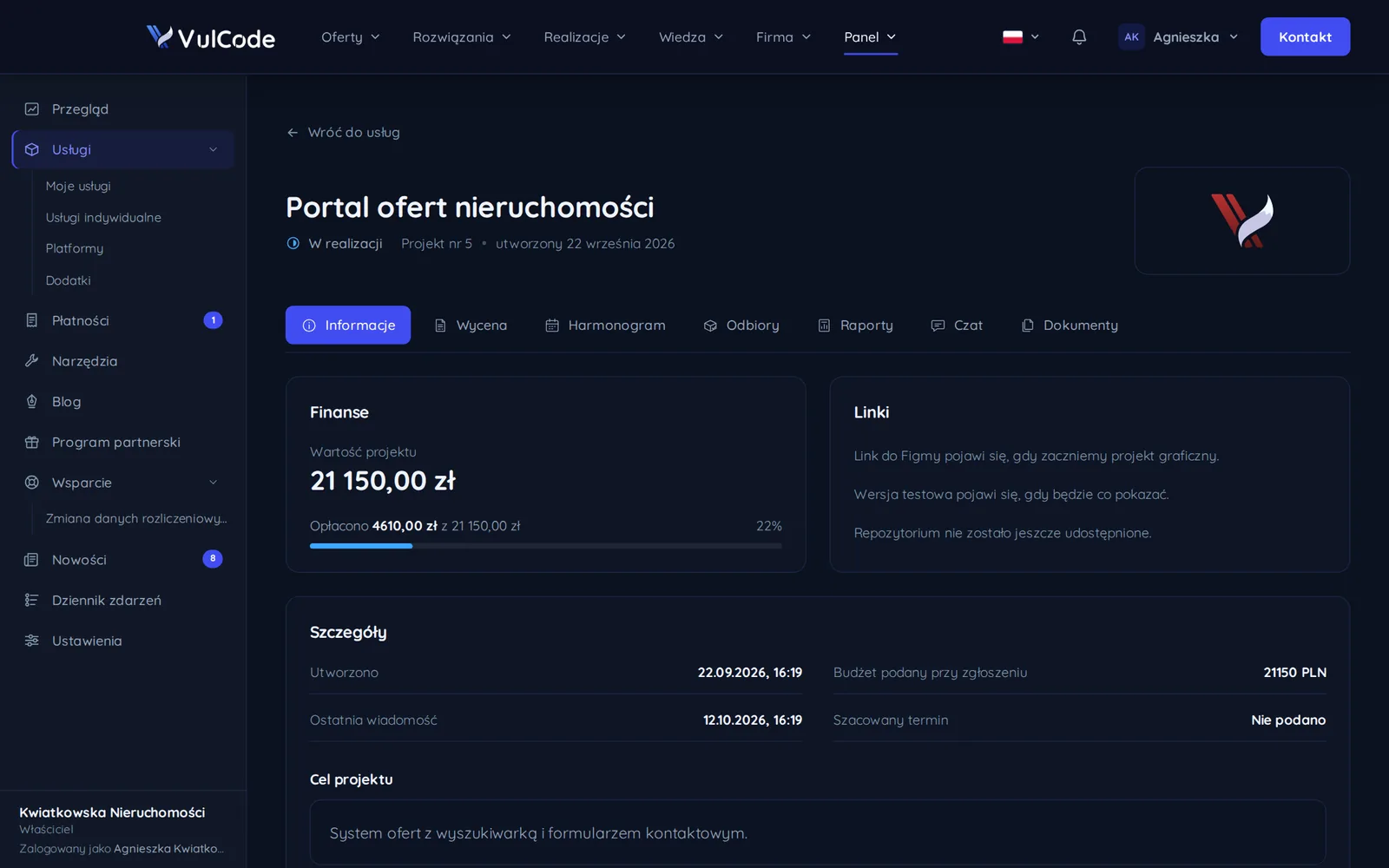Click the AK avatar badge
This screenshot has height=868, width=1389.
point(1131,36)
